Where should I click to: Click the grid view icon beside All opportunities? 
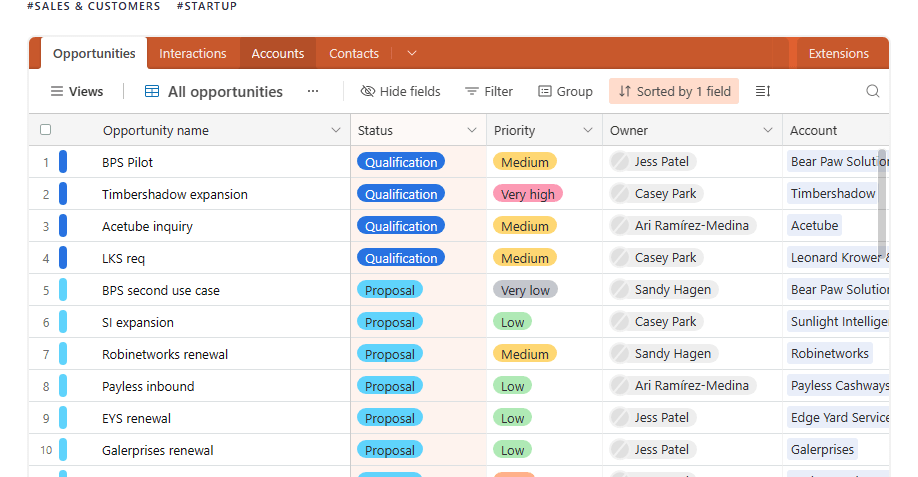pyautogui.click(x=152, y=91)
